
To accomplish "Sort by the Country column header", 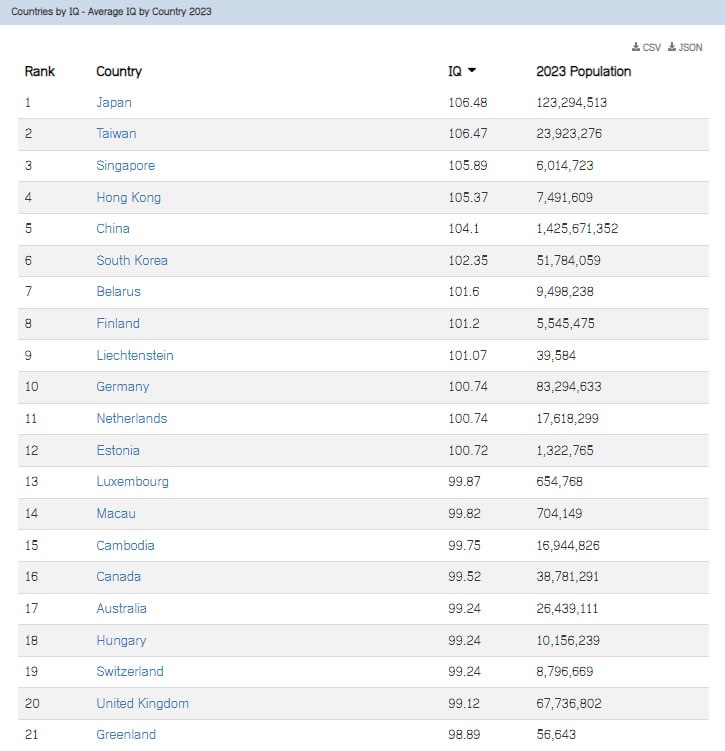I will [x=119, y=71].
